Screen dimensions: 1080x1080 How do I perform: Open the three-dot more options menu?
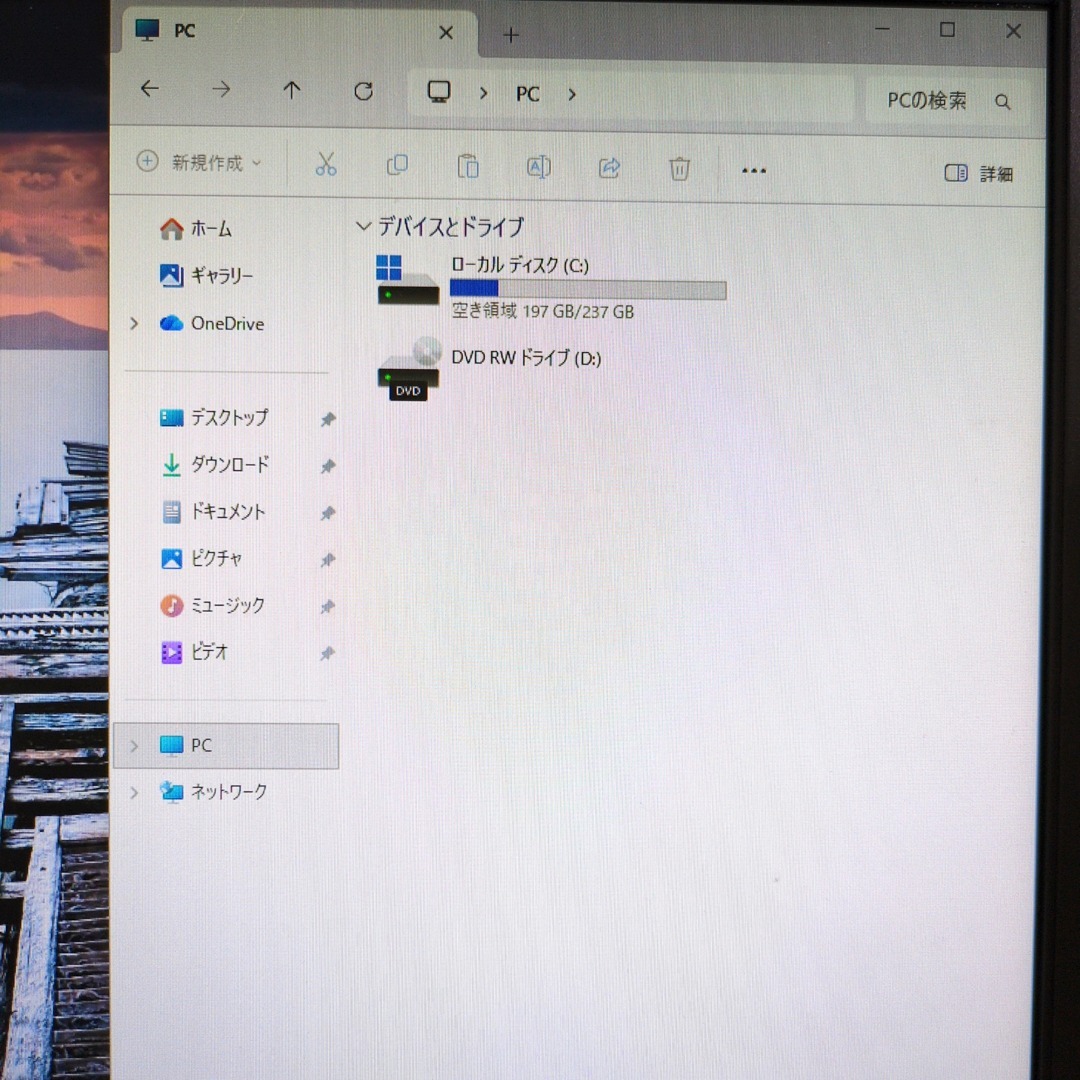point(753,171)
